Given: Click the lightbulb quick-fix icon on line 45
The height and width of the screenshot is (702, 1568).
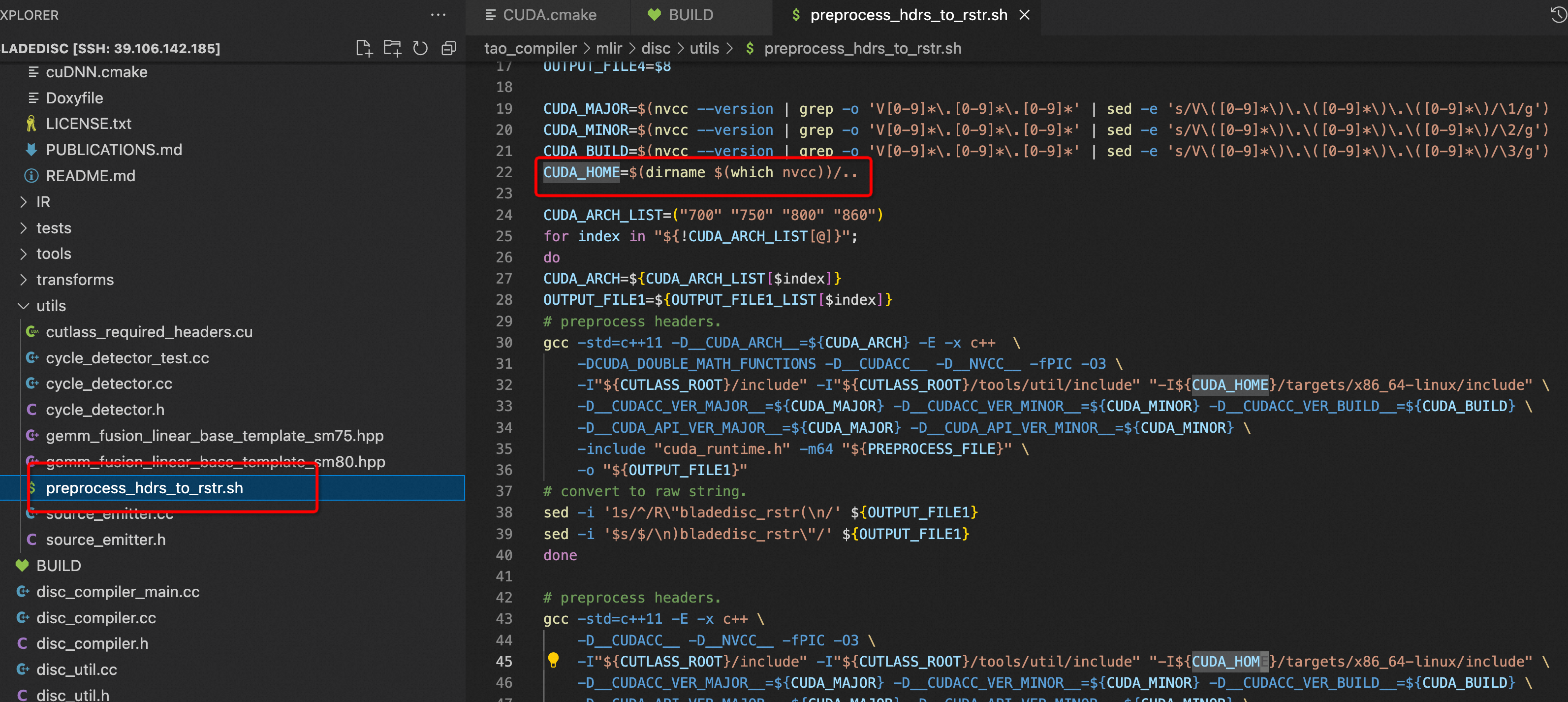Looking at the screenshot, I should click(x=553, y=661).
